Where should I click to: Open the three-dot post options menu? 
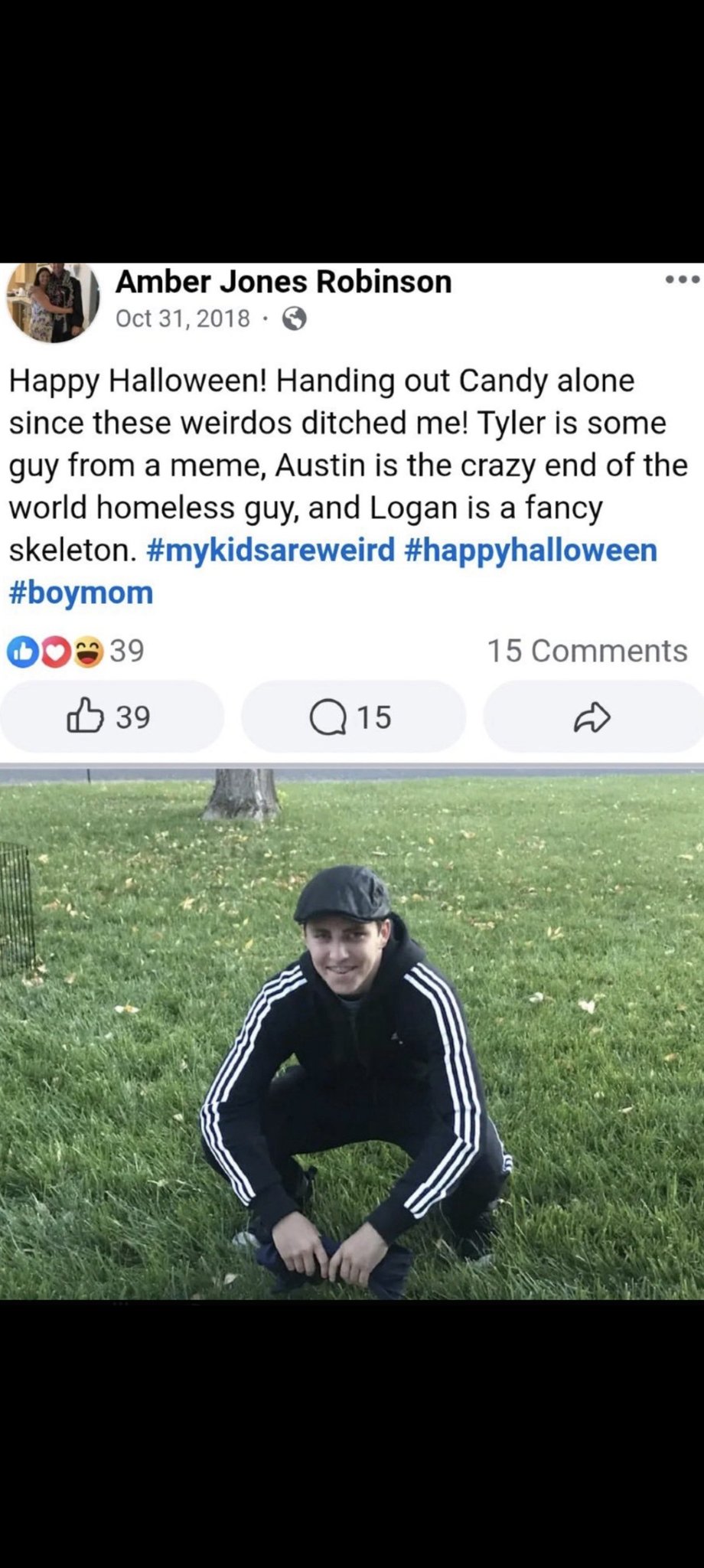682,279
